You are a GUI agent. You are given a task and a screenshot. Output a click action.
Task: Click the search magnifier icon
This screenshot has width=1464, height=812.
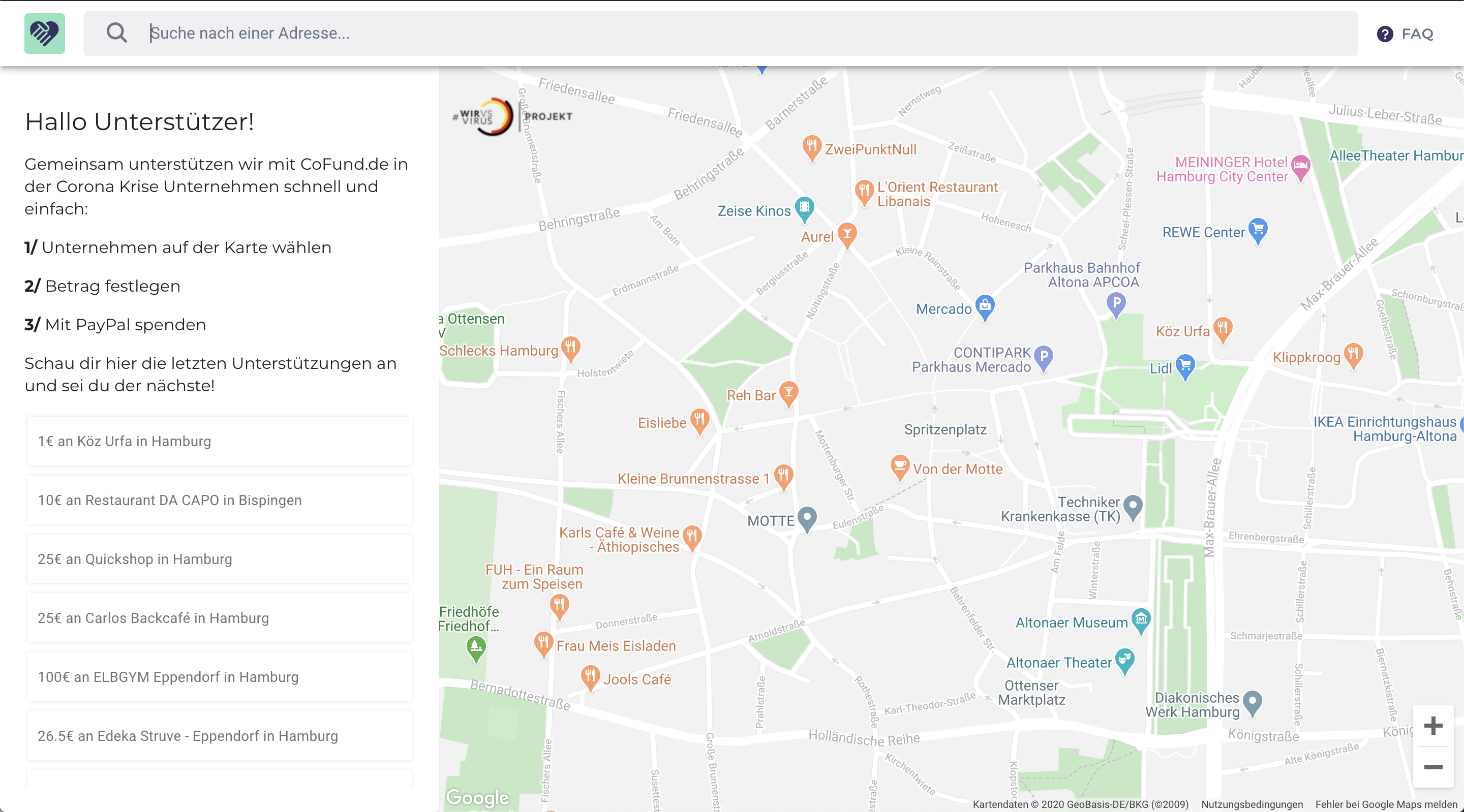116,33
